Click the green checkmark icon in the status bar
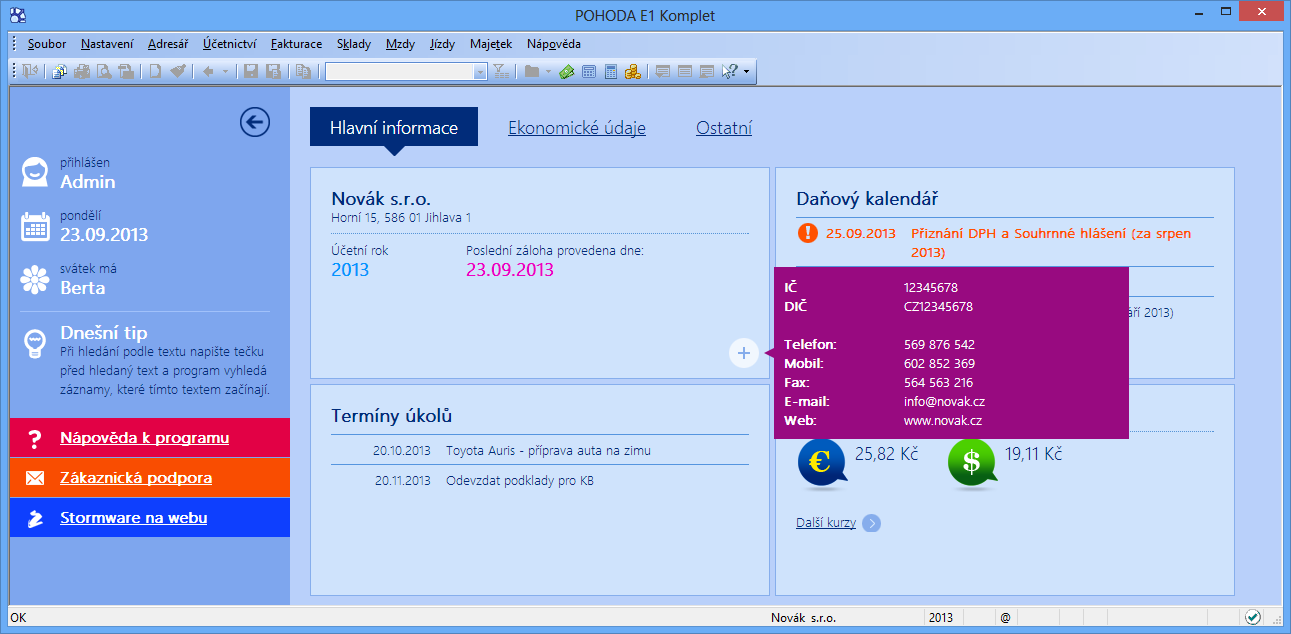This screenshot has height=634, width=1291. (1252, 617)
